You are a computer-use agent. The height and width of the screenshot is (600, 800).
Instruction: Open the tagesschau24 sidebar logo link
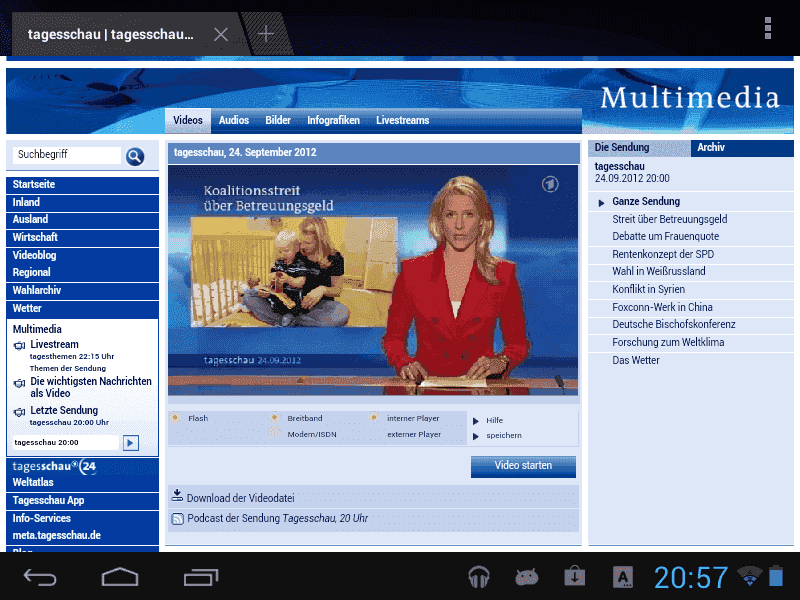coord(54,466)
